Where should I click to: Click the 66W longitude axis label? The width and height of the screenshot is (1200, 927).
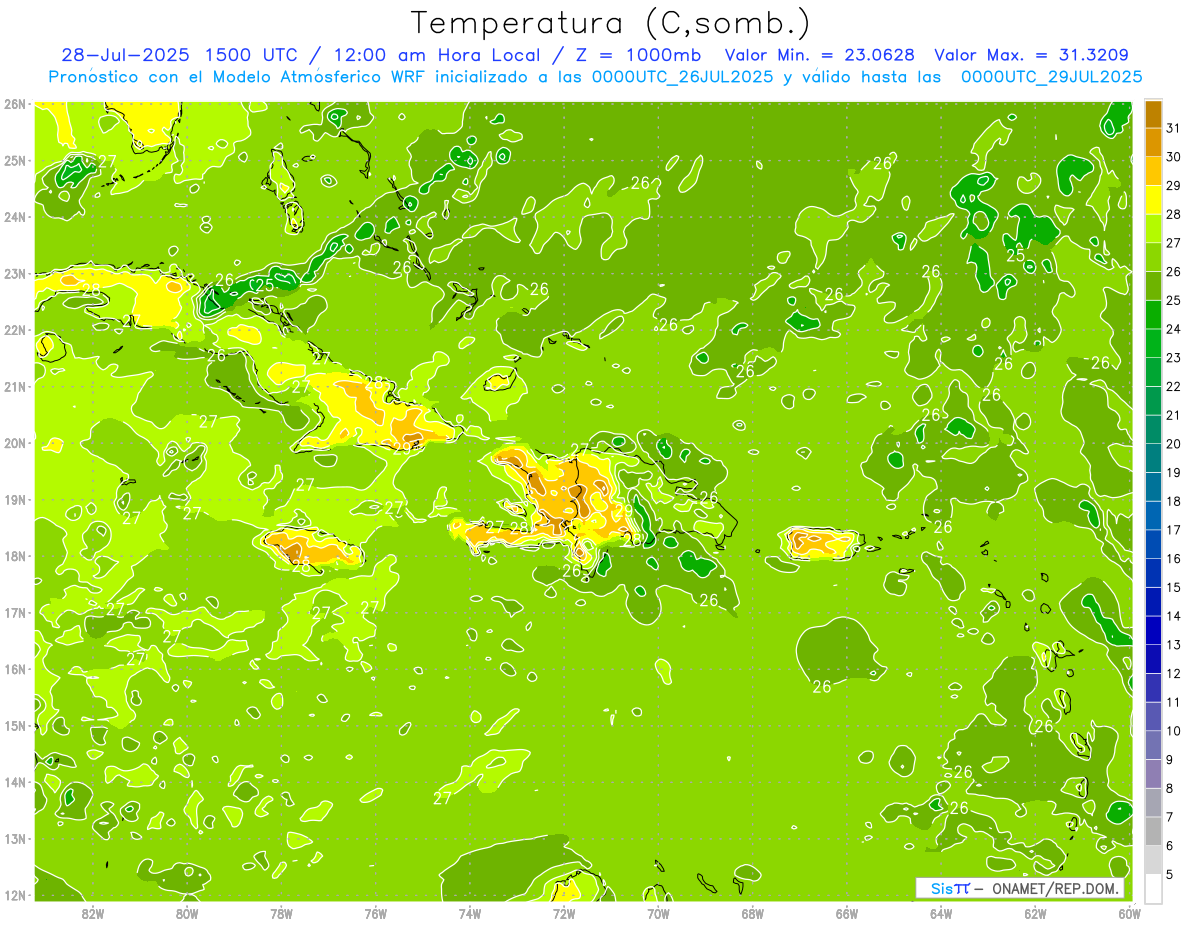[x=847, y=913]
